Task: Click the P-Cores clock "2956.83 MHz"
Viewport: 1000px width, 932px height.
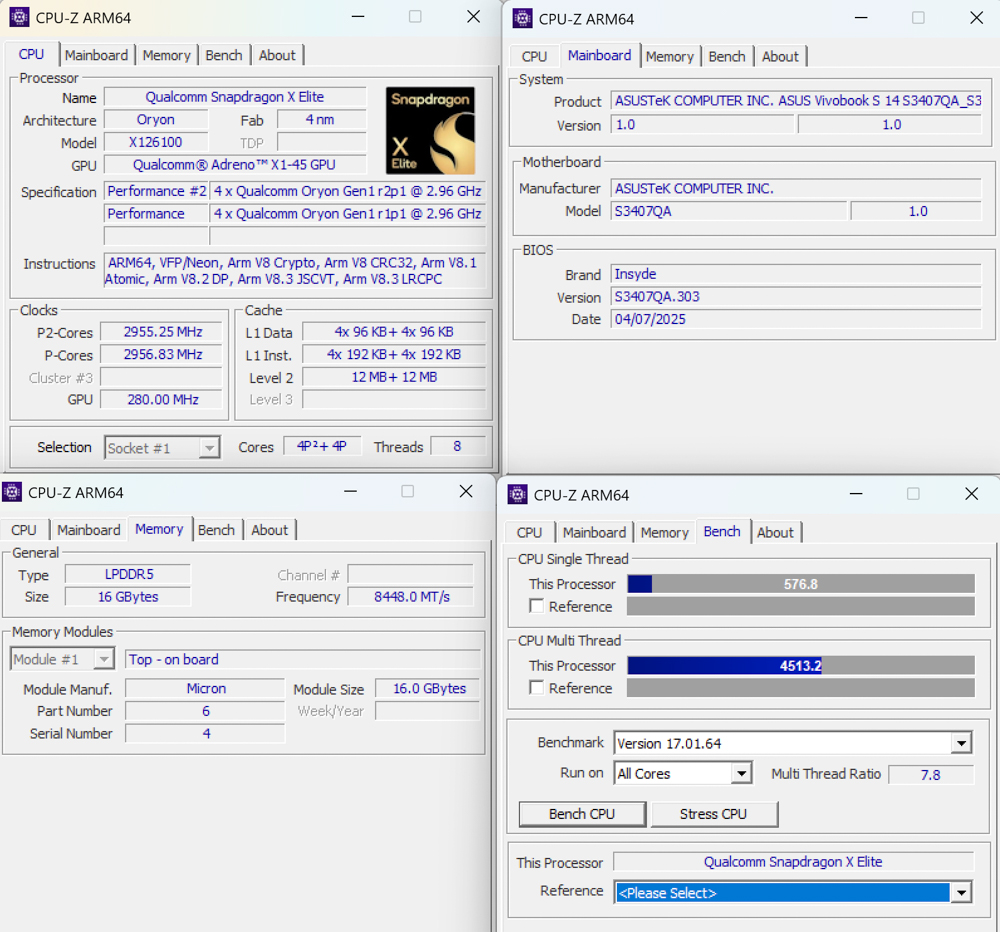Action: tap(162, 354)
